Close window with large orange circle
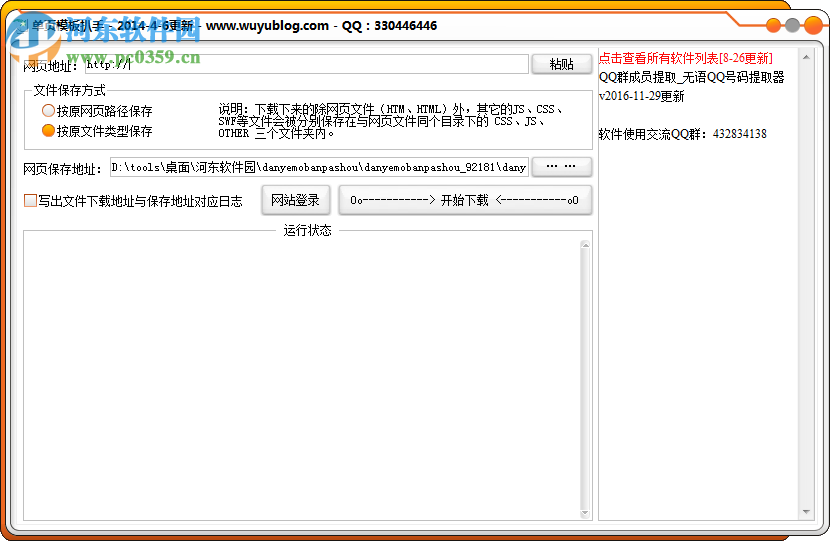Viewport: 830px width, 541px height. click(x=813, y=25)
